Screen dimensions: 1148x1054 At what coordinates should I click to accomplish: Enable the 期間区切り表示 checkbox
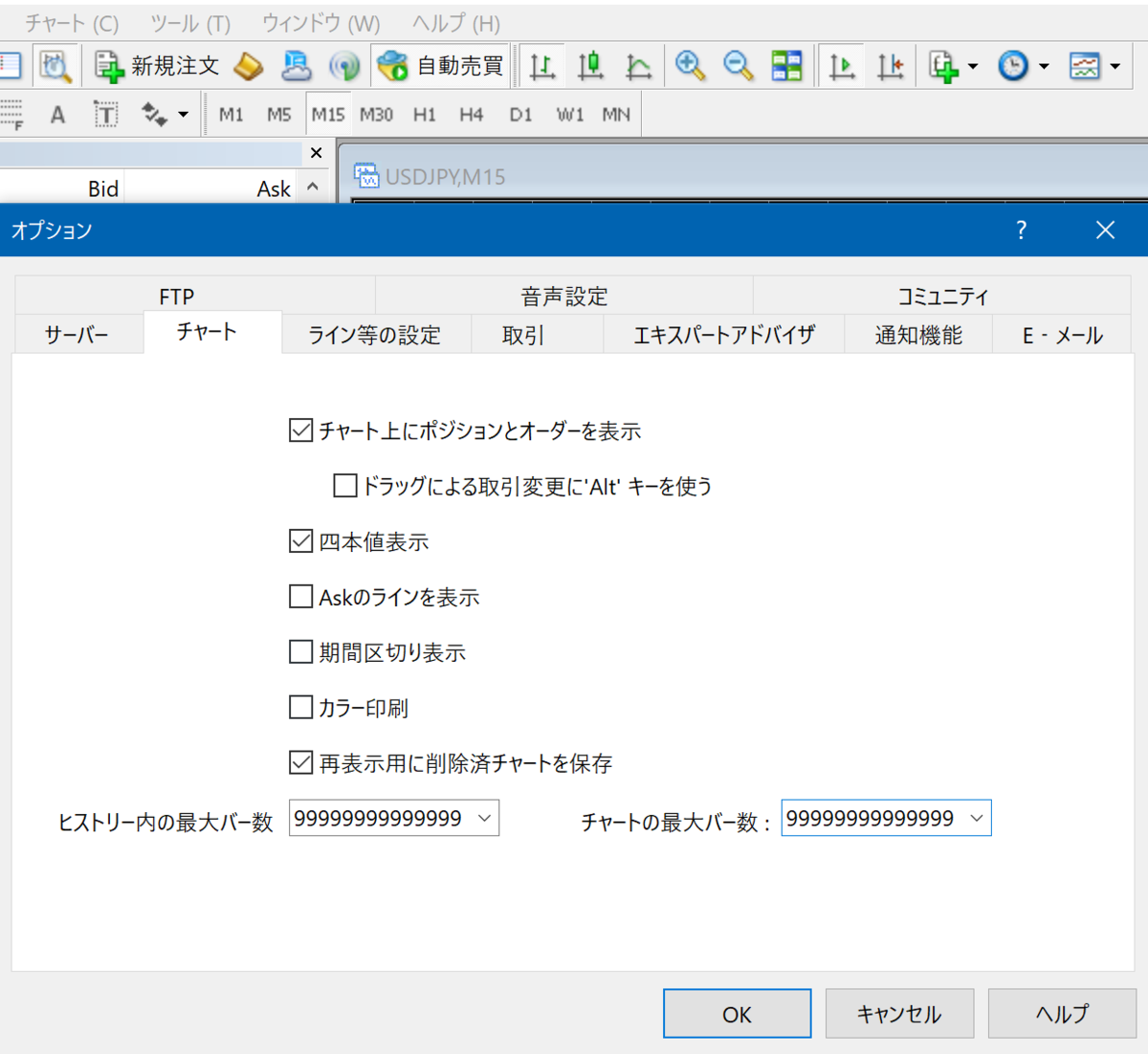click(300, 652)
